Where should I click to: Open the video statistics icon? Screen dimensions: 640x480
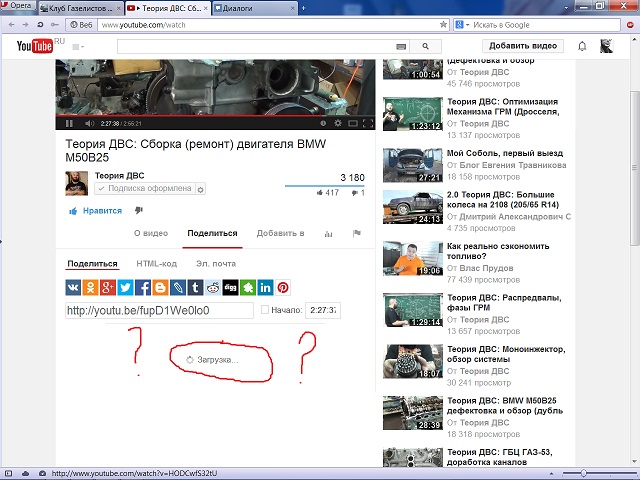tap(328, 233)
